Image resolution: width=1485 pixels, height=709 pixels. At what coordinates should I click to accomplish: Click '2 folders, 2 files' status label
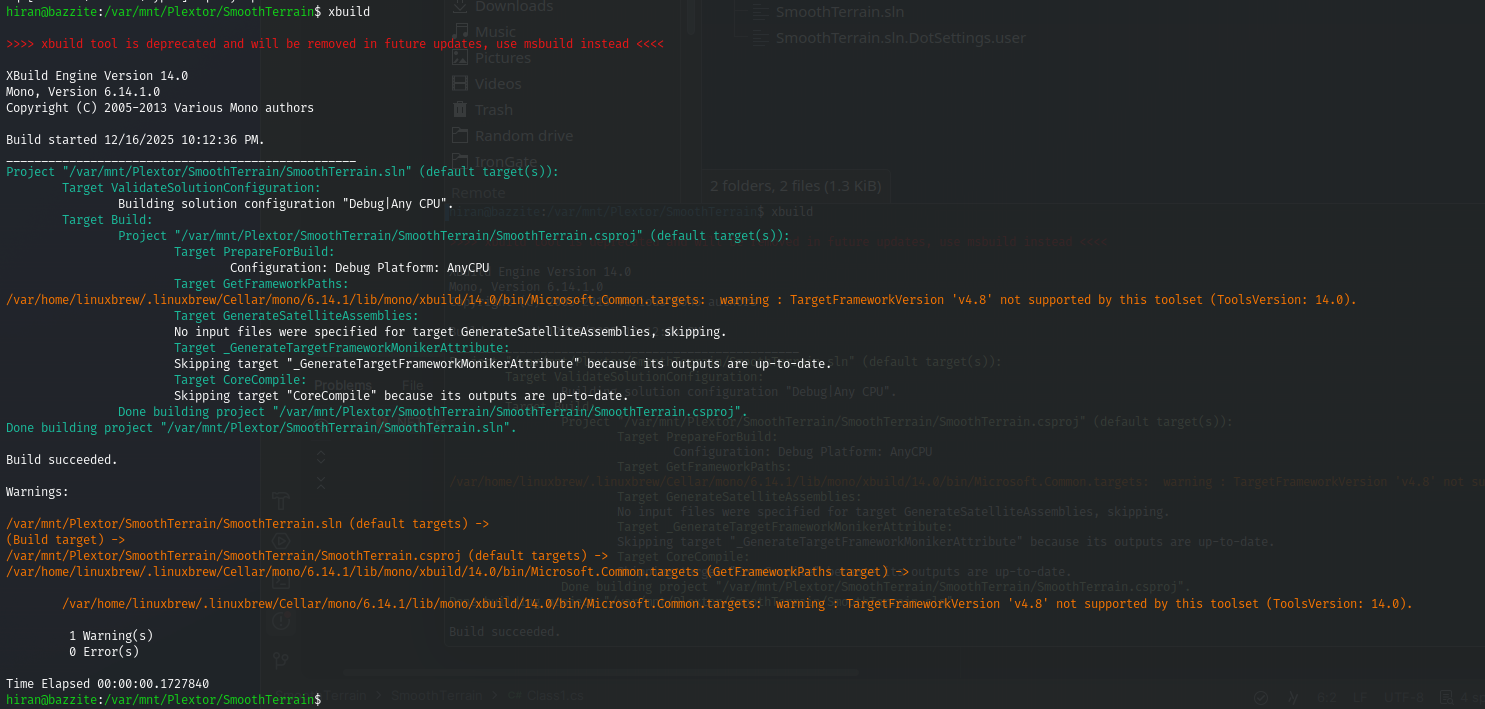pos(795,186)
